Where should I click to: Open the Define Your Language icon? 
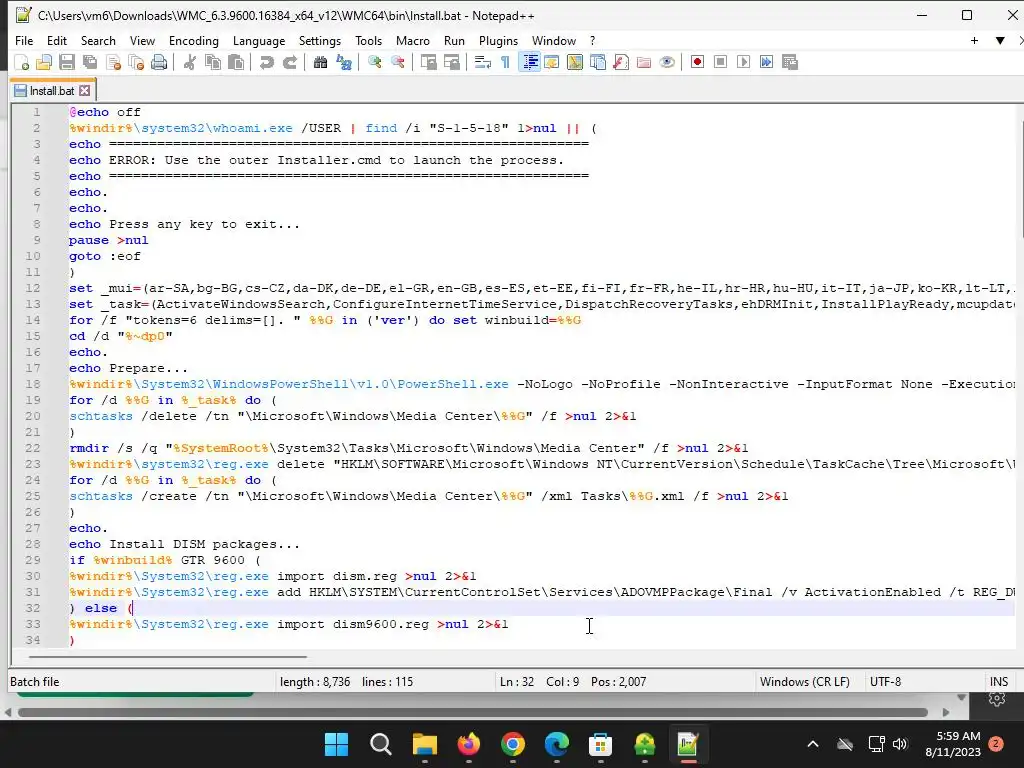click(552, 62)
